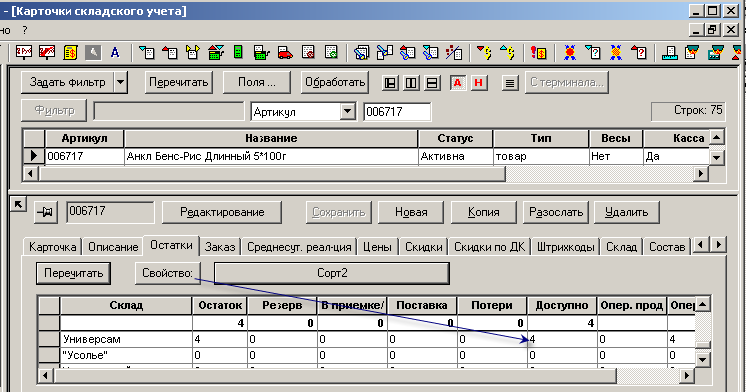Viewport: 746px width, 392px height.
Task: Click the corner arrow panel collapse icon
Action: 18,205
